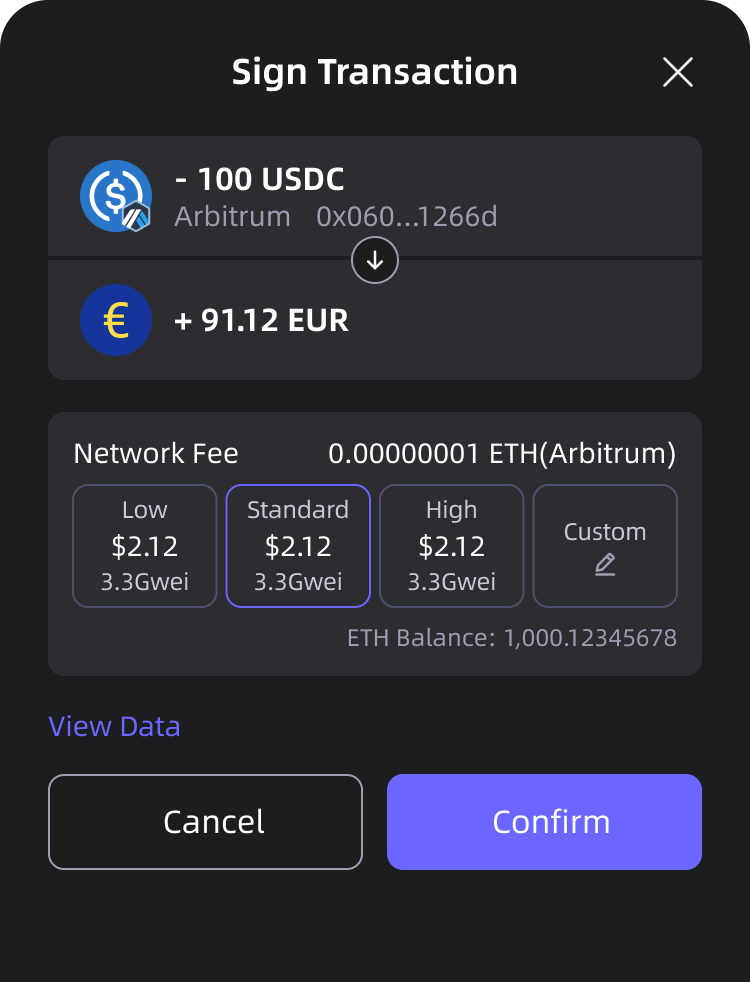The image size is (750, 982).
Task: Select the High network fee option
Action: (452, 546)
